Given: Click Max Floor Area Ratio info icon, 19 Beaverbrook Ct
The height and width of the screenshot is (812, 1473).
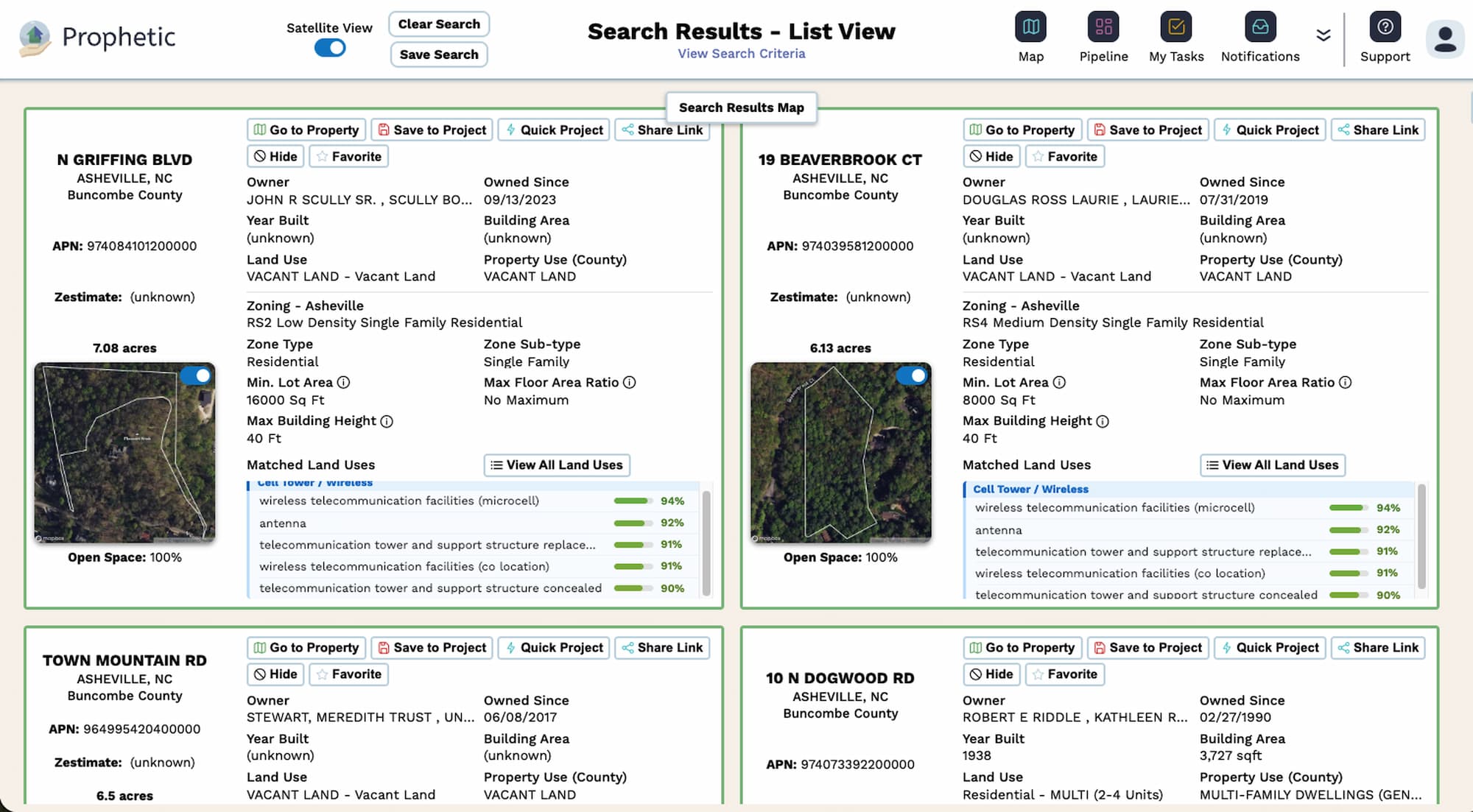Looking at the screenshot, I should (1345, 383).
